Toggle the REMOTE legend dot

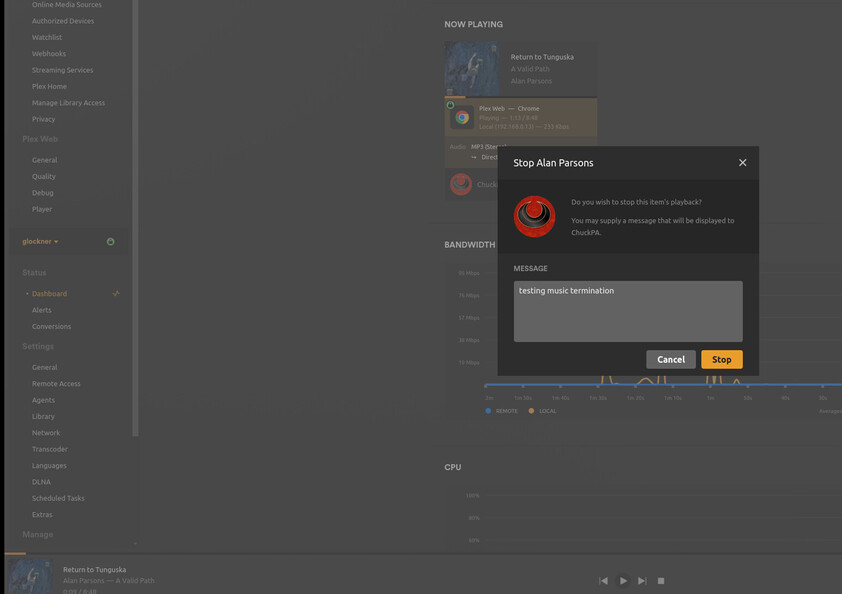(x=488, y=411)
